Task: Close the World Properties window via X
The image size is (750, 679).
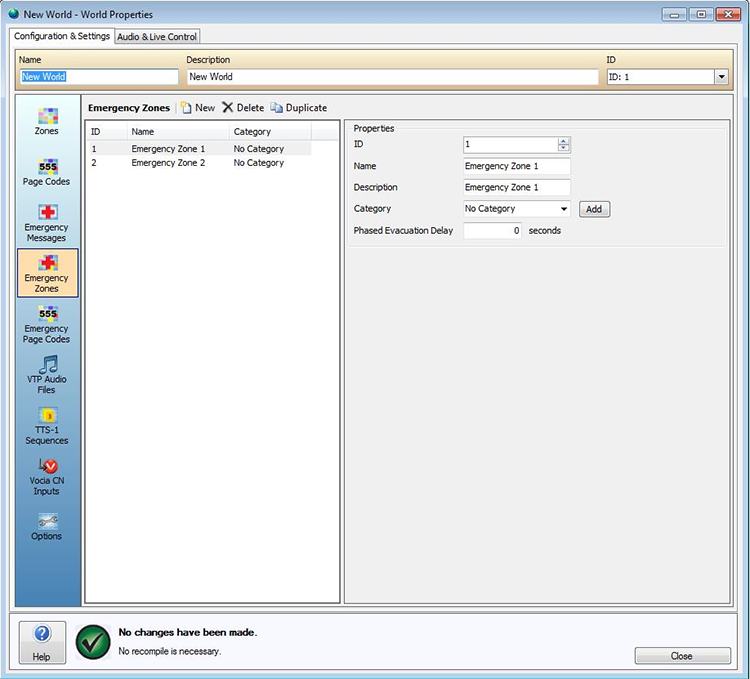Action: coord(728,14)
